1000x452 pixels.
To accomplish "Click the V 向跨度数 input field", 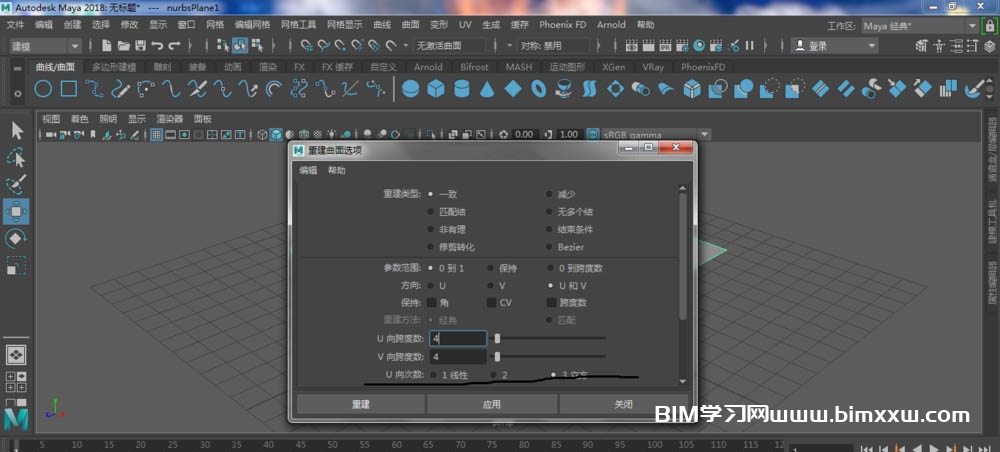I will [457, 356].
